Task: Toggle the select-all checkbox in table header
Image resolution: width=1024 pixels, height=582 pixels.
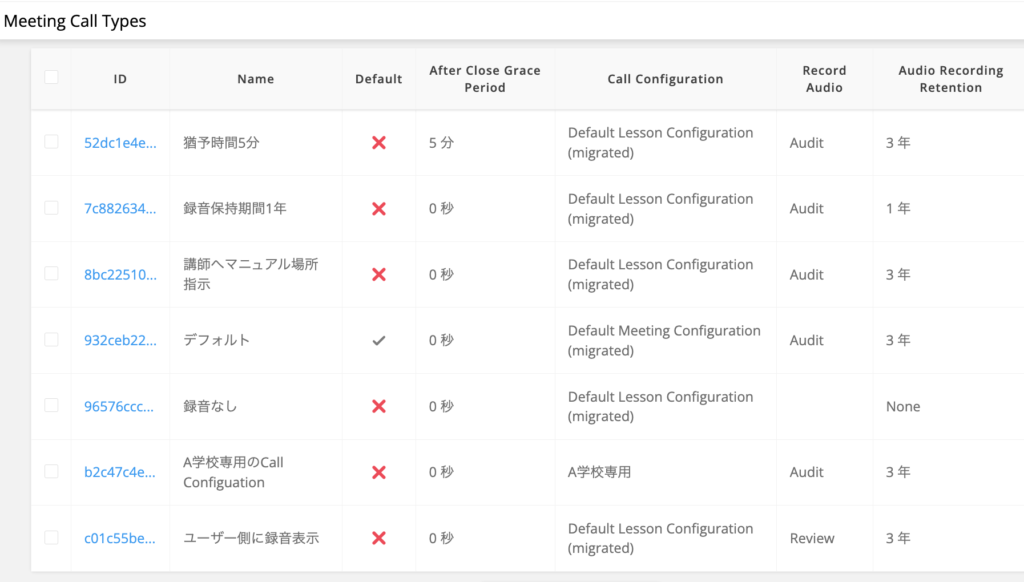Action: click(x=52, y=78)
